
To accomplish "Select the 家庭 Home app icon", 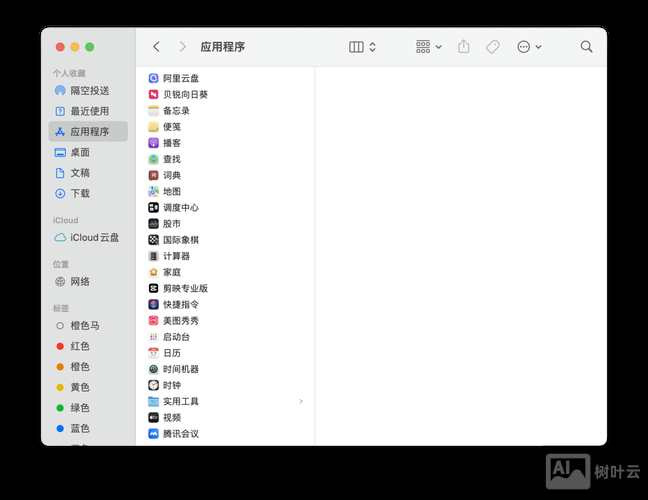I will pos(153,272).
